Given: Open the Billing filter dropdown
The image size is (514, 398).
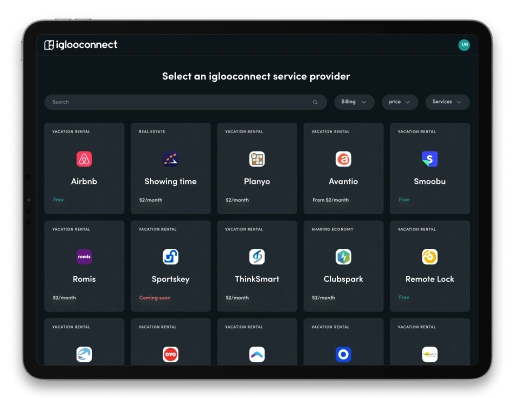Looking at the screenshot, I should pos(354,102).
